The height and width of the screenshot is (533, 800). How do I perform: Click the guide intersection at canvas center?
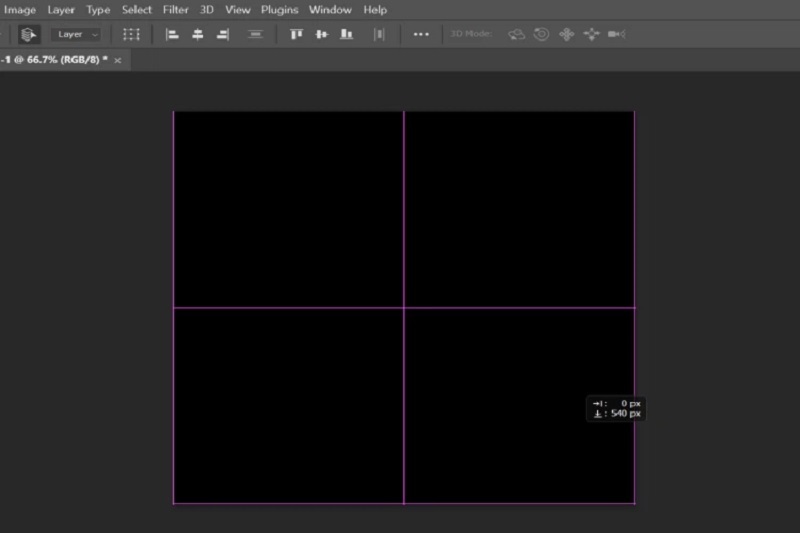pyautogui.click(x=404, y=308)
